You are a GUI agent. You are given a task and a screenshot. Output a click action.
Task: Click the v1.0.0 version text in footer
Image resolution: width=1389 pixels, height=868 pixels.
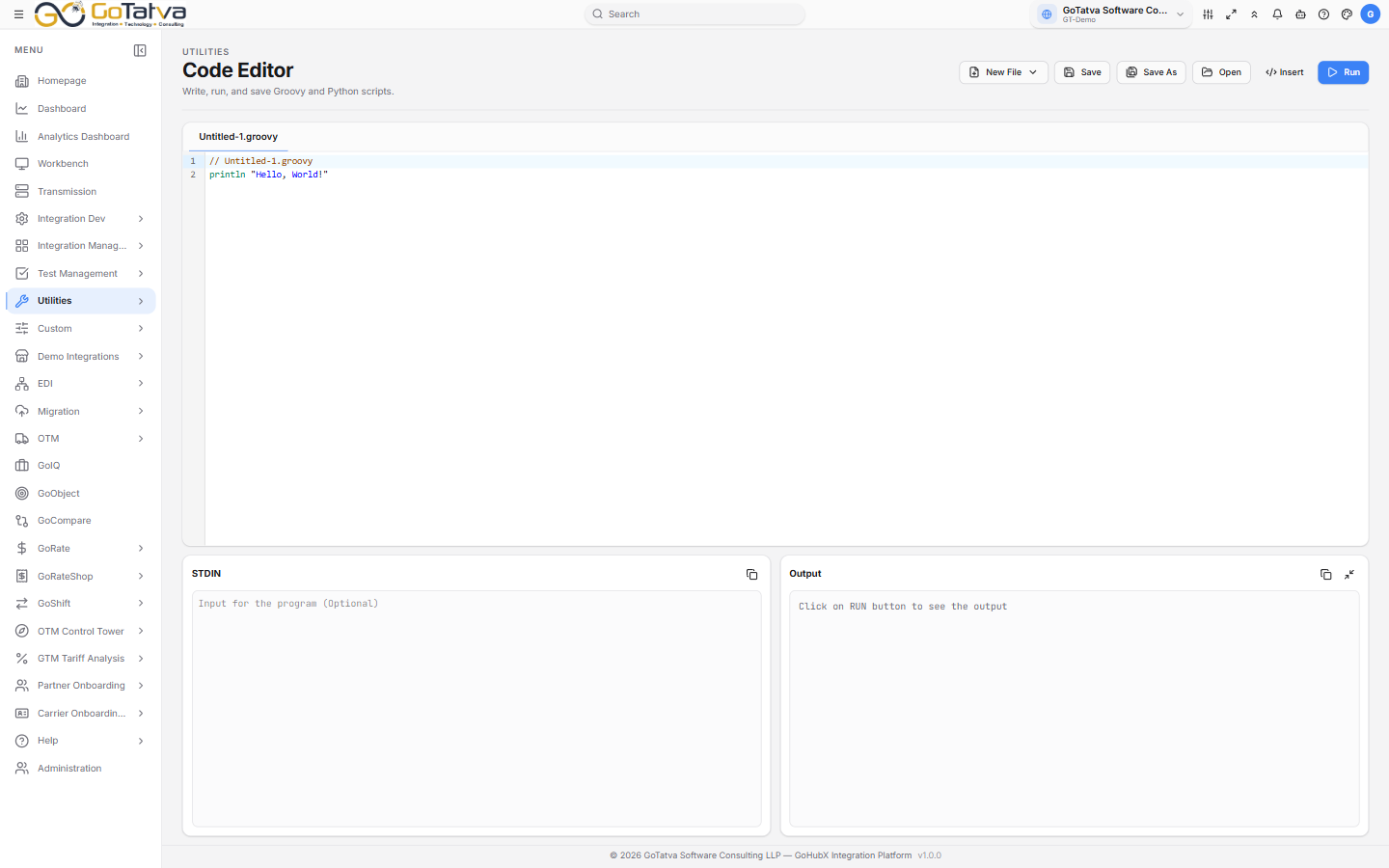tap(929, 855)
